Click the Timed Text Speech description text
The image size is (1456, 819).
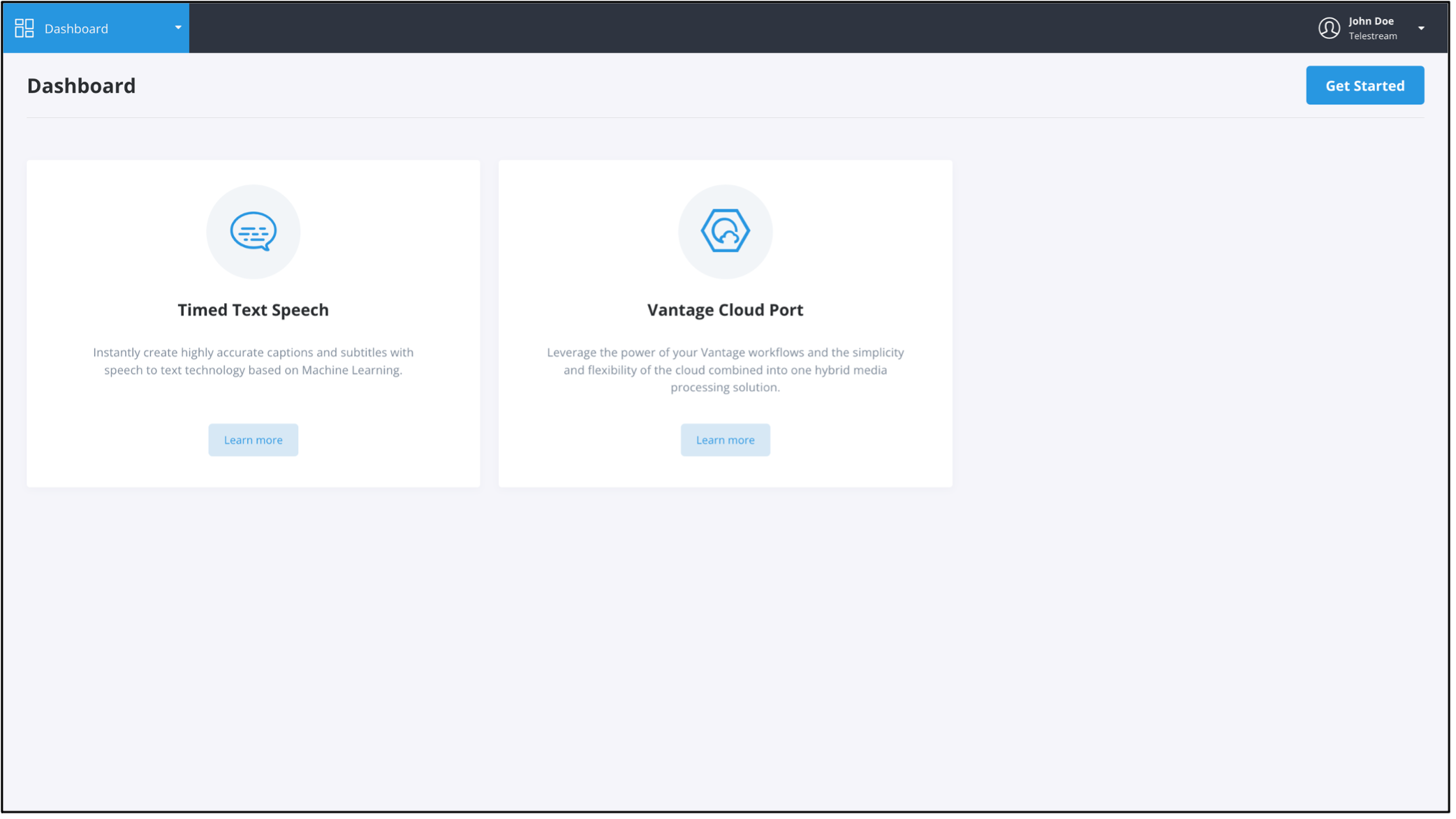click(x=253, y=361)
